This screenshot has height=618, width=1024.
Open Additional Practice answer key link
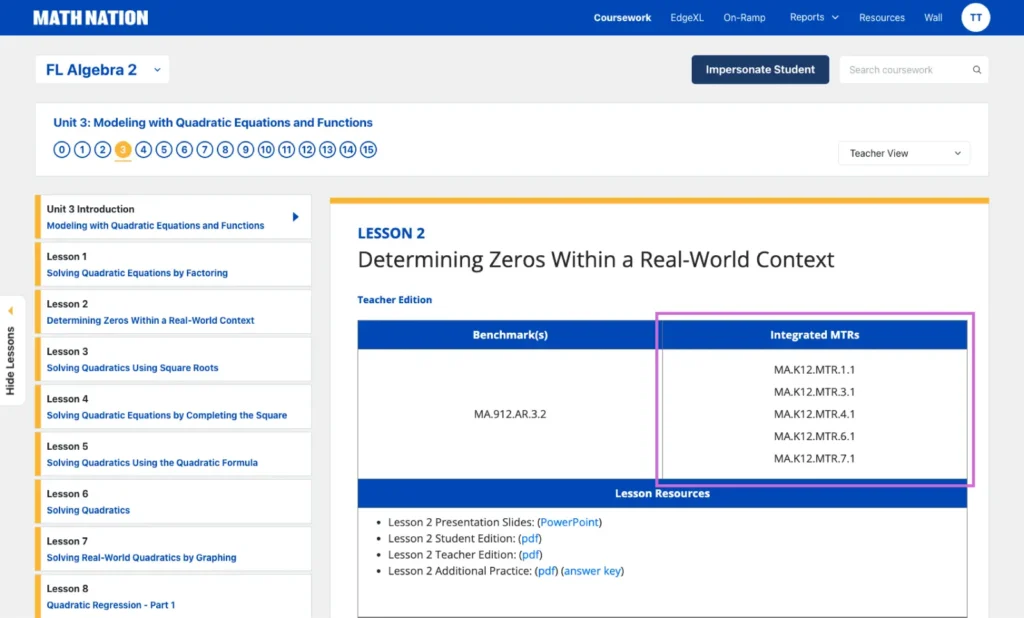[592, 571]
